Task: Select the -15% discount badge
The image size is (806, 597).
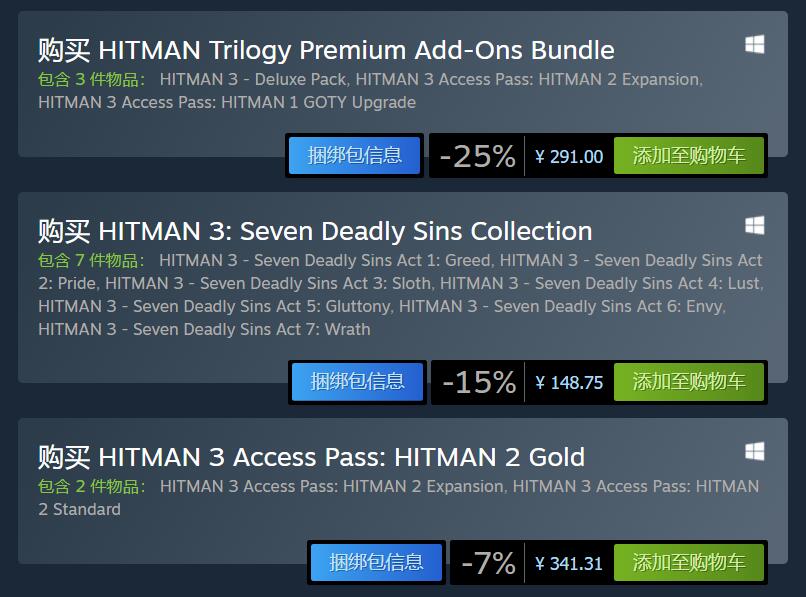Action: (x=478, y=382)
